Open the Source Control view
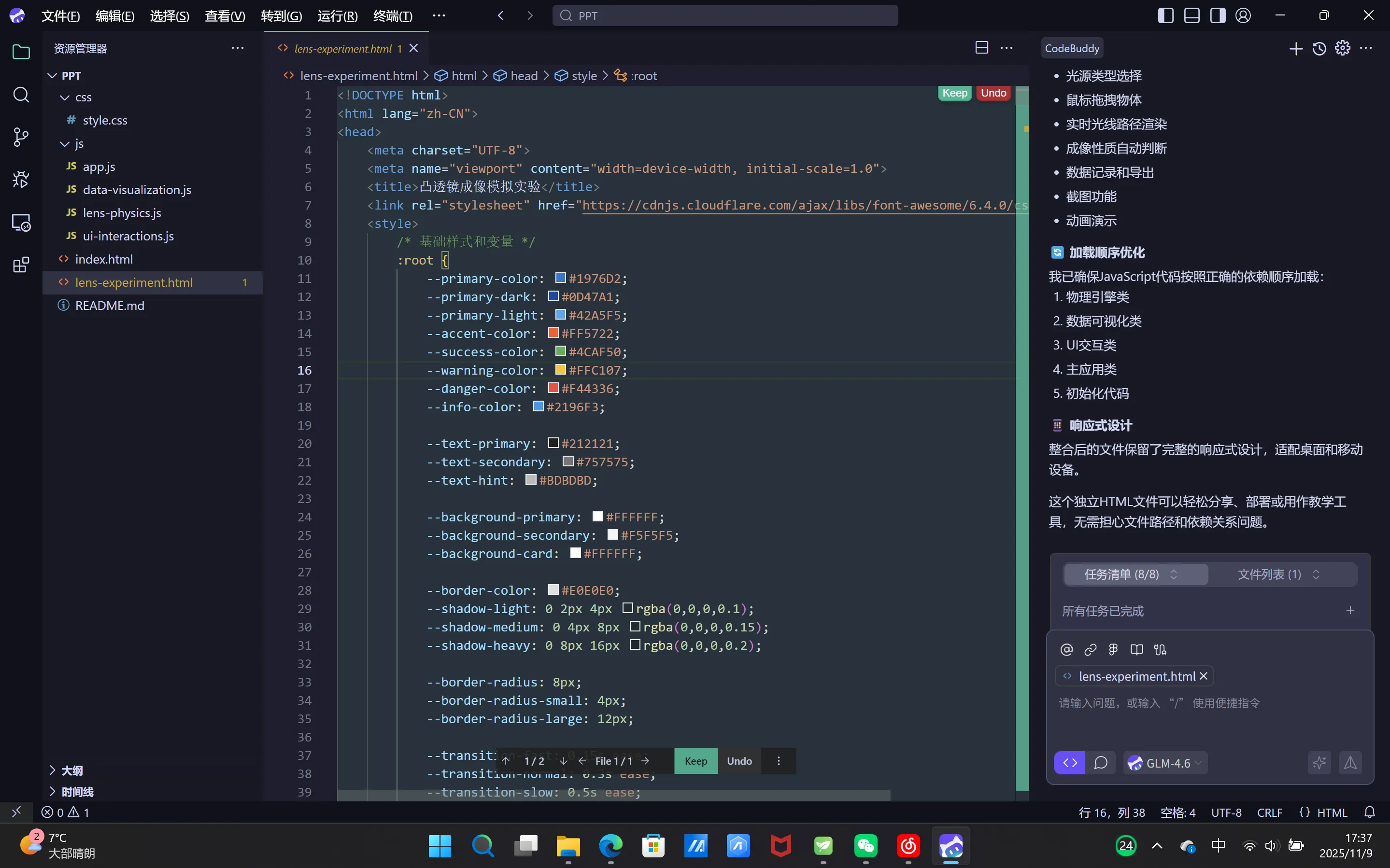 (21, 137)
